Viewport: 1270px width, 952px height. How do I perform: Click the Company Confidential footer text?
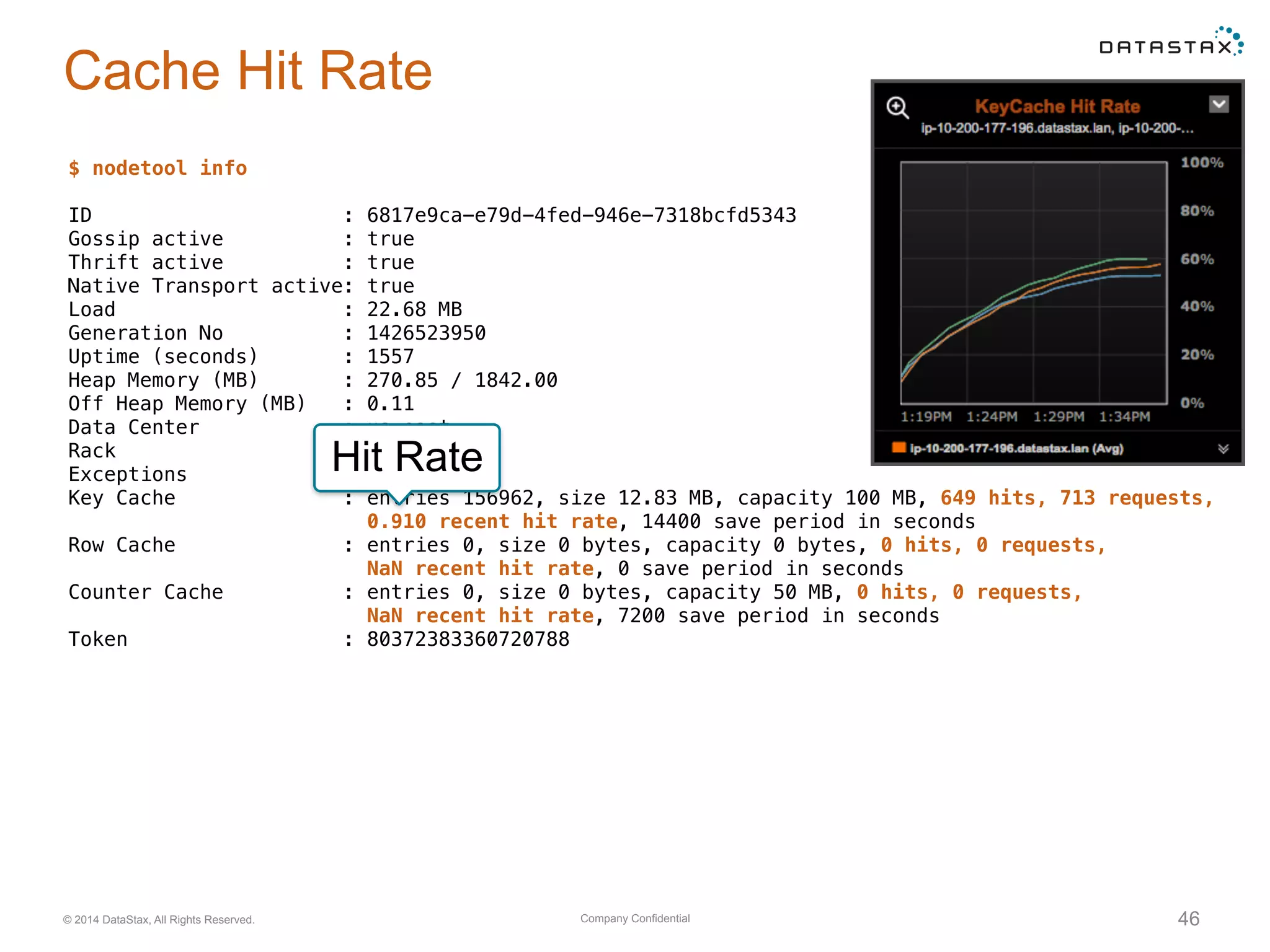click(634, 919)
